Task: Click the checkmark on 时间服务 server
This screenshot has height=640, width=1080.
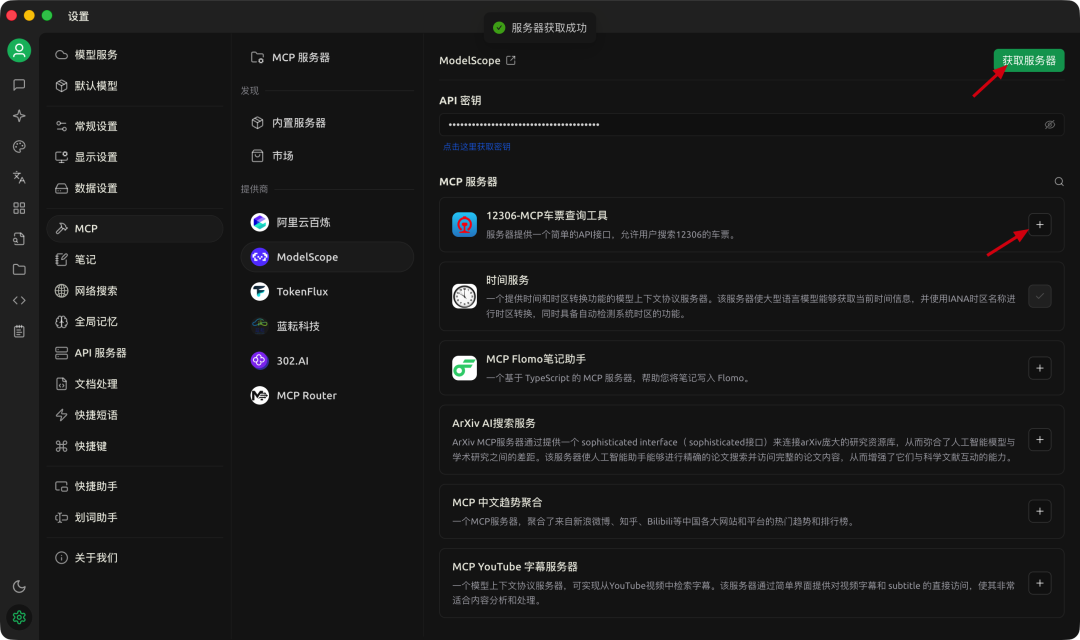Action: (x=1040, y=296)
